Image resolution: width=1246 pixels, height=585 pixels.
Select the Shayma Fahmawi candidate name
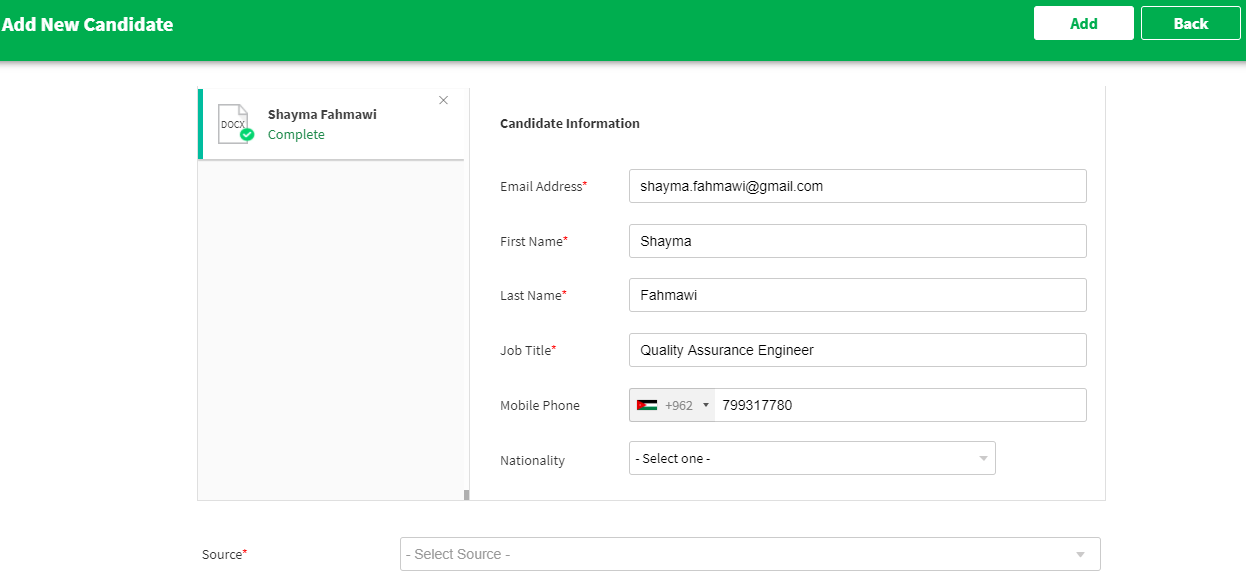(x=322, y=114)
